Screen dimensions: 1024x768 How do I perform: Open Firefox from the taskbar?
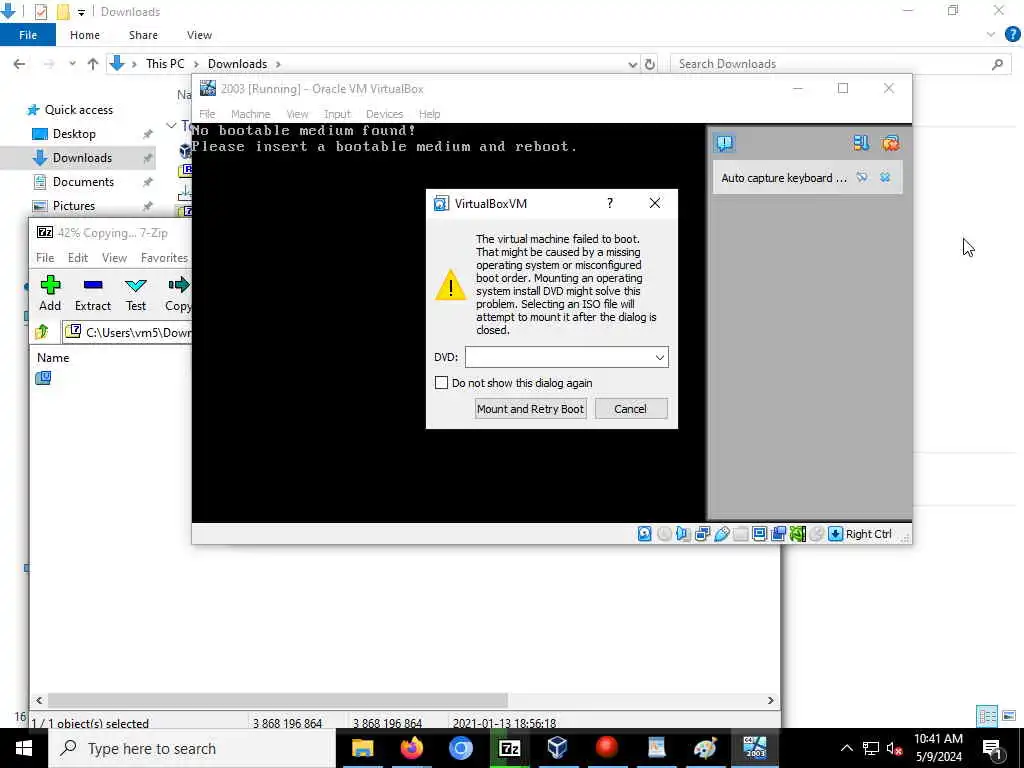coord(411,748)
